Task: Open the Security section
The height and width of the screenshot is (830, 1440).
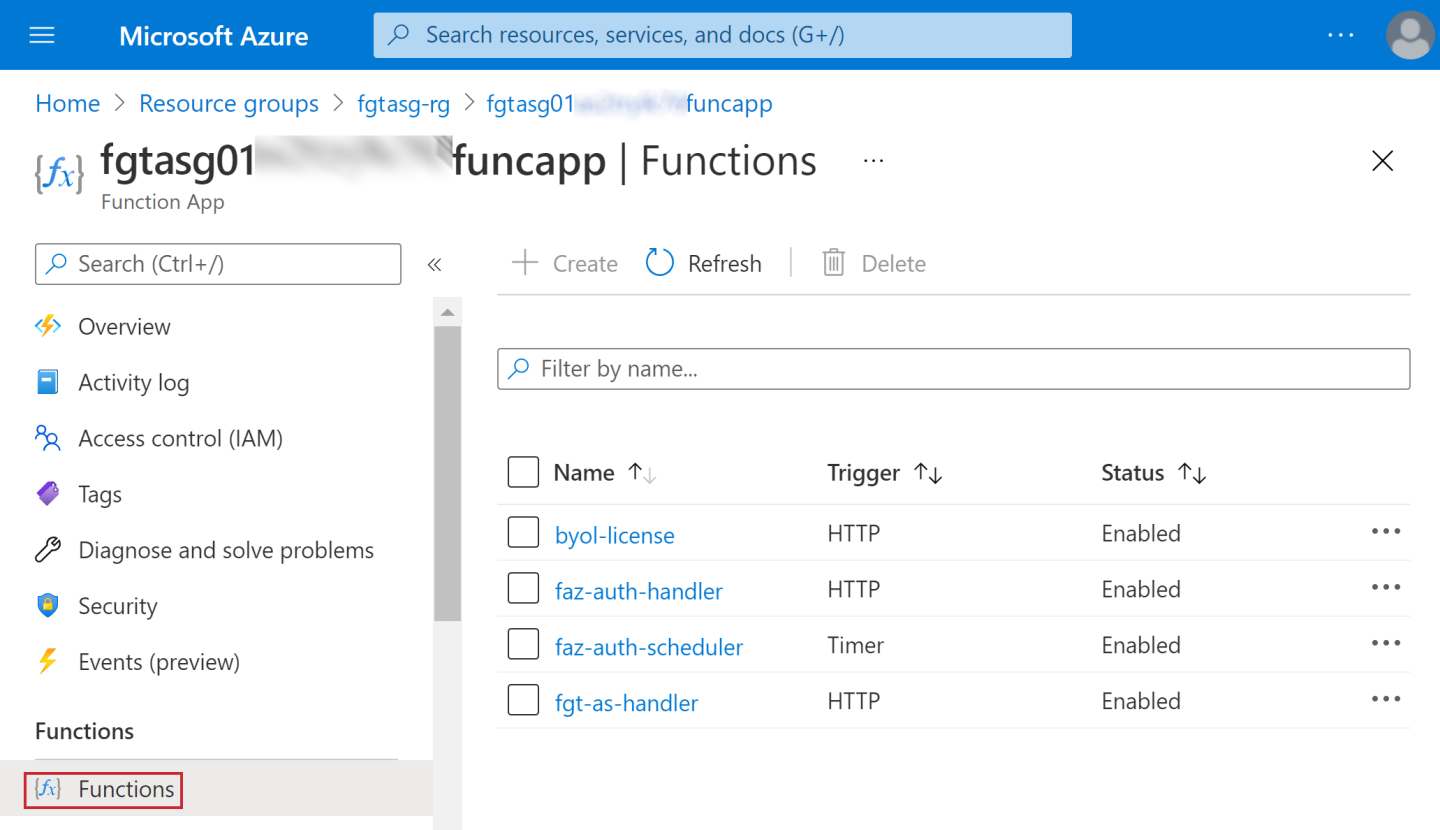Action: [117, 605]
